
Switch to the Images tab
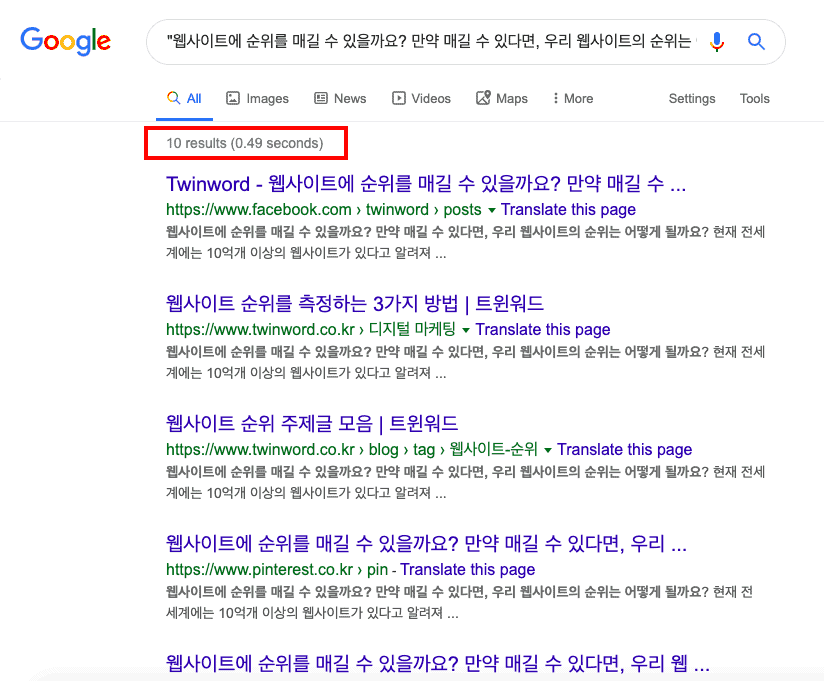(x=258, y=99)
